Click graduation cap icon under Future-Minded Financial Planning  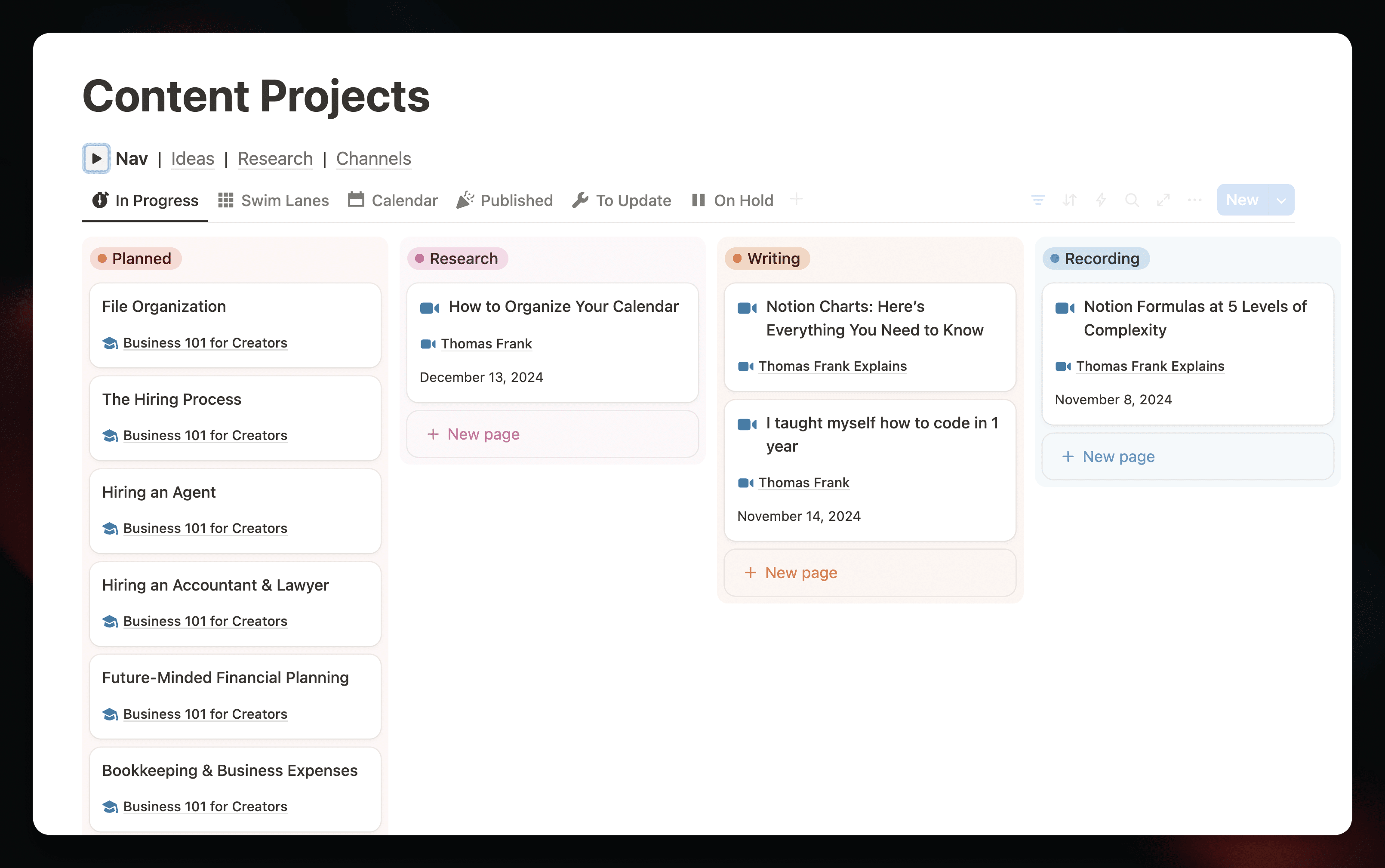(110, 714)
